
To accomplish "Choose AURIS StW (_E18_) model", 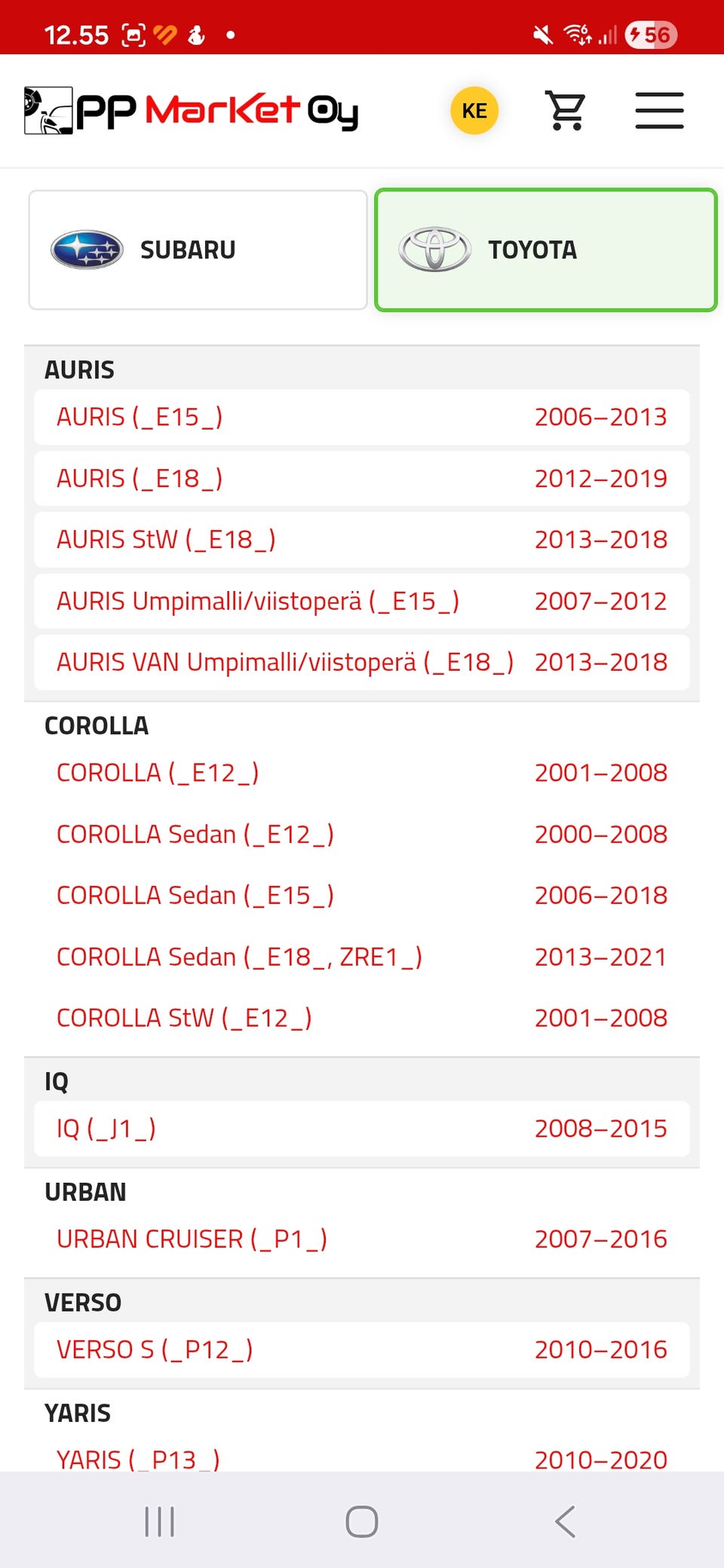I will point(362,540).
